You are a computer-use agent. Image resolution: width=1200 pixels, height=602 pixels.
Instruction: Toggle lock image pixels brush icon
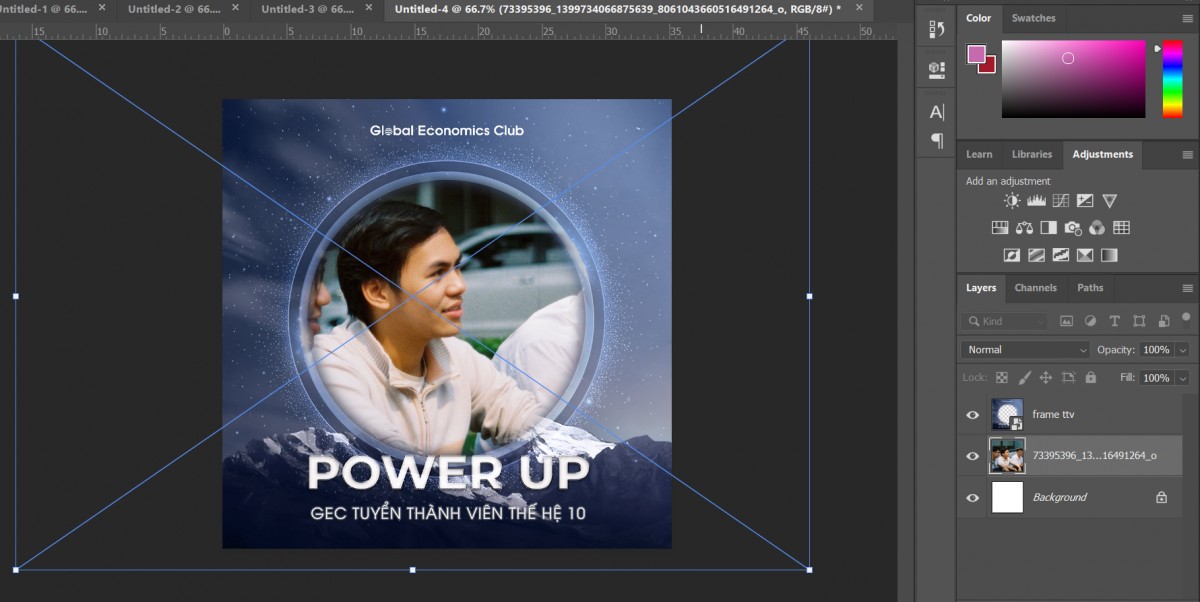point(1024,378)
